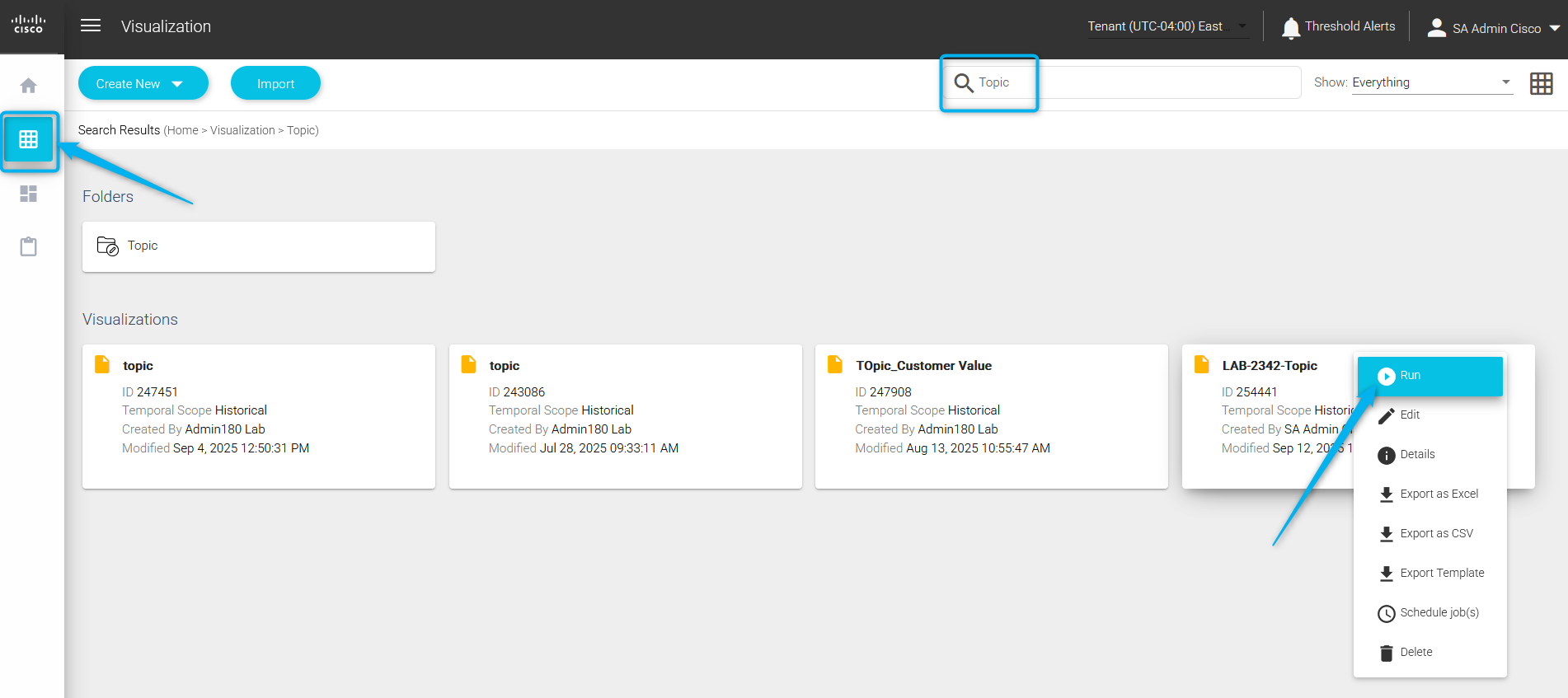Screen dimensions: 1568x698
Task: Open the Visualization grid icon in sidebar
Action: pos(29,139)
